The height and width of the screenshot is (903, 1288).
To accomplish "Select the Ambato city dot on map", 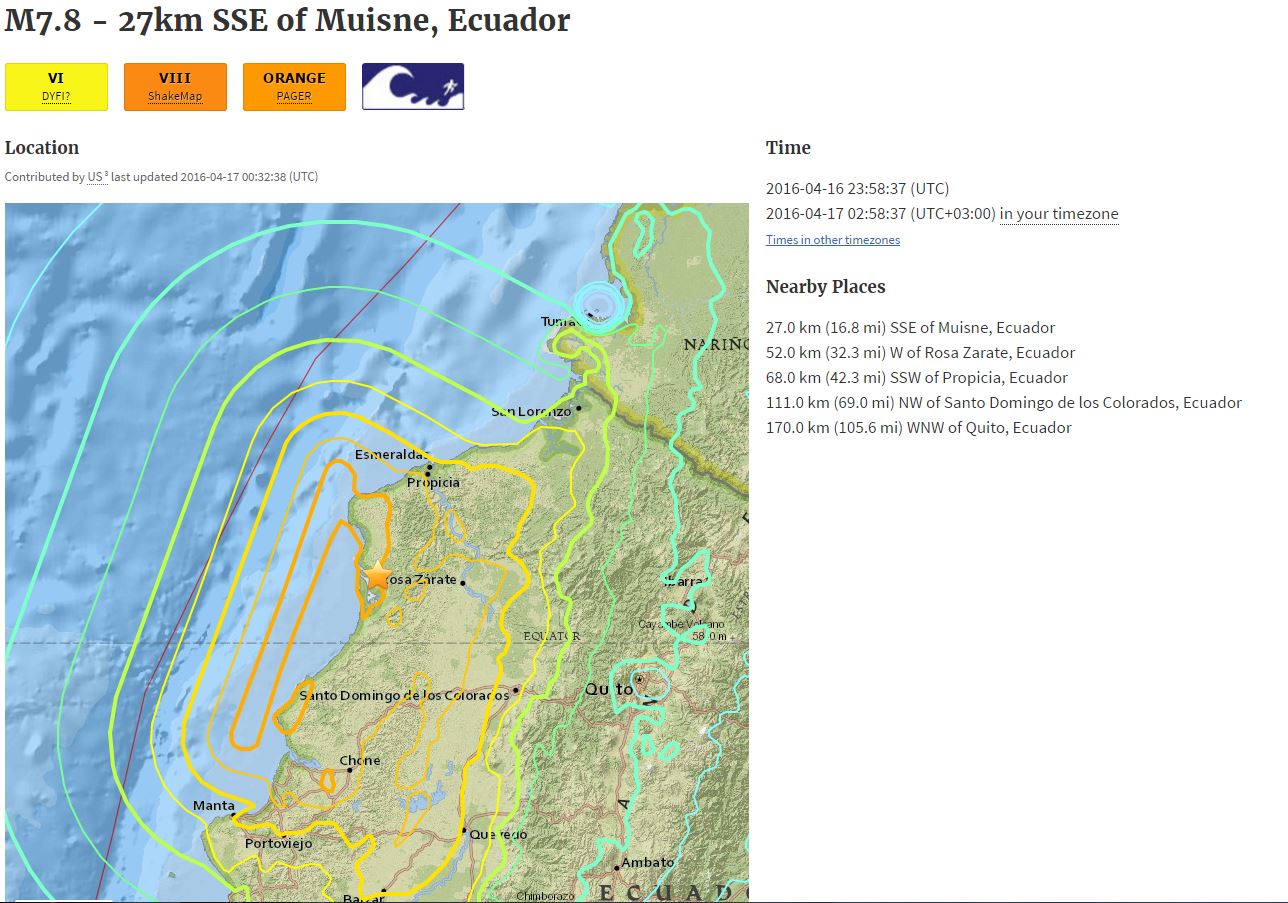I will click(x=617, y=868).
